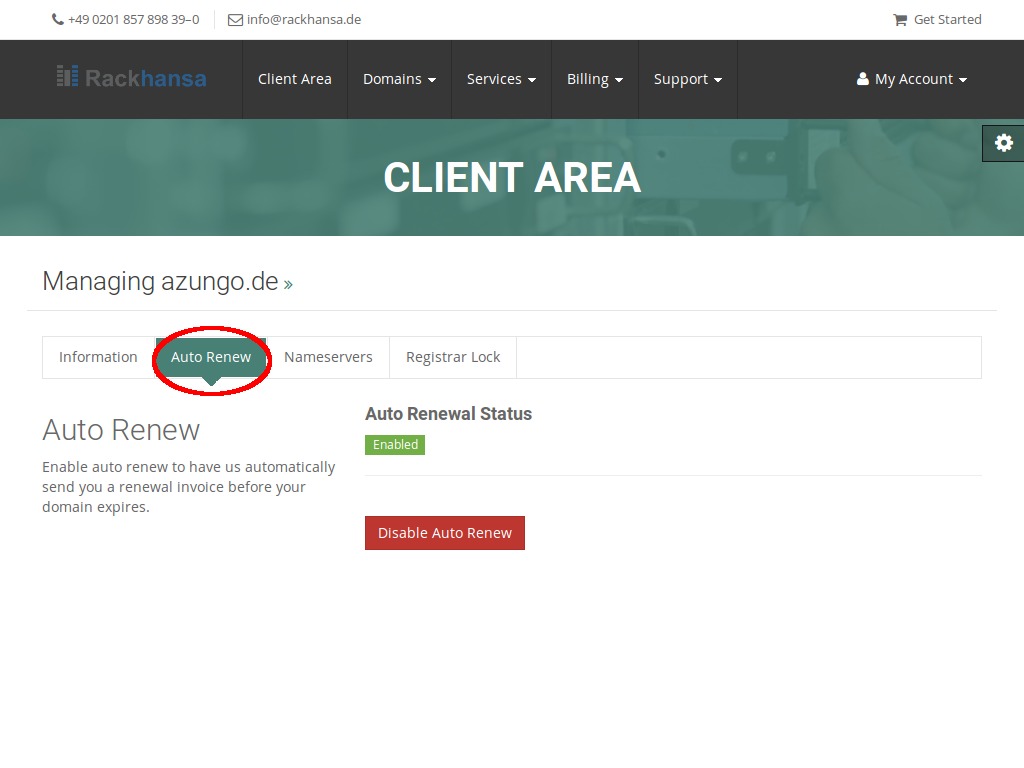Switch to the Registrar Lock tab

click(453, 357)
